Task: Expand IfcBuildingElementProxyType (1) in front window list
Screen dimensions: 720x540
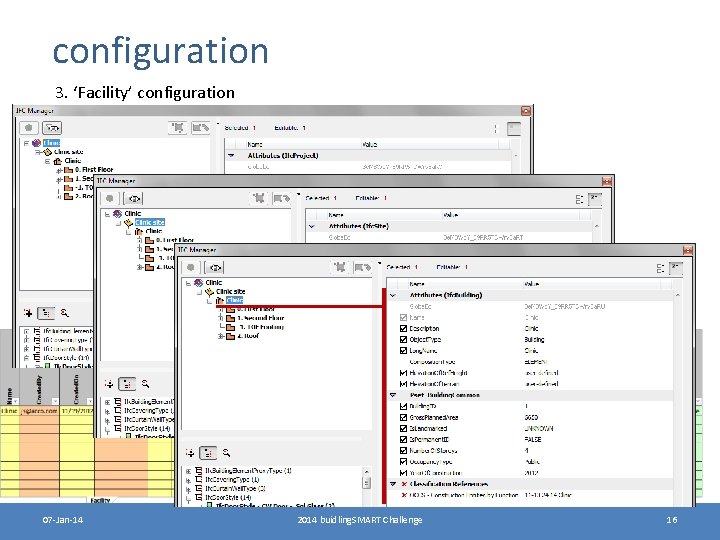Action: [x=188, y=471]
